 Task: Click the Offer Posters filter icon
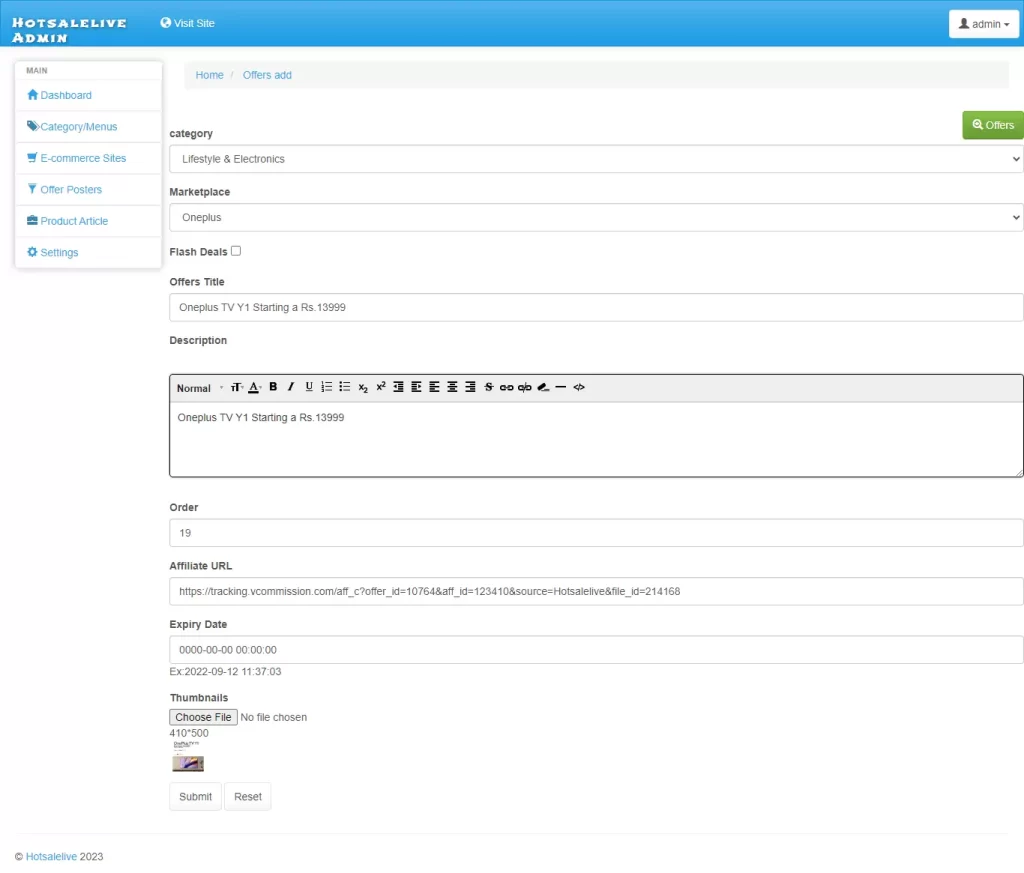[33, 189]
